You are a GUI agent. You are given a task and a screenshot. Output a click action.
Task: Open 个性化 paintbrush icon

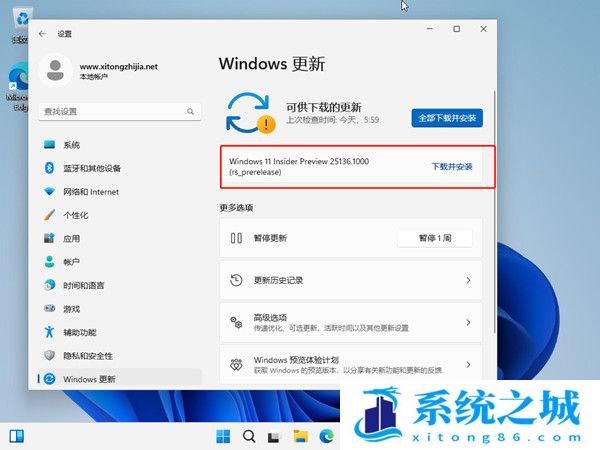[x=49, y=215]
